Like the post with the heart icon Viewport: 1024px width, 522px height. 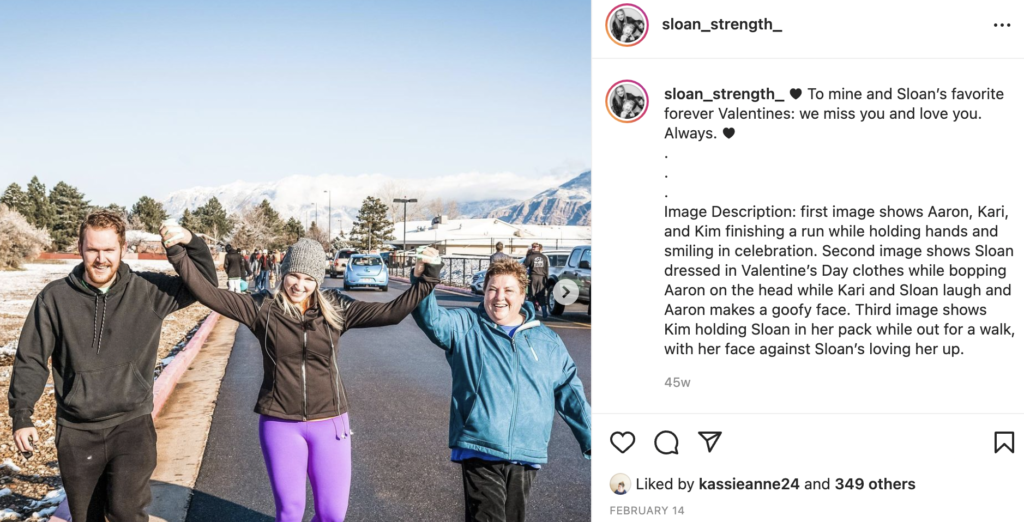(622, 442)
